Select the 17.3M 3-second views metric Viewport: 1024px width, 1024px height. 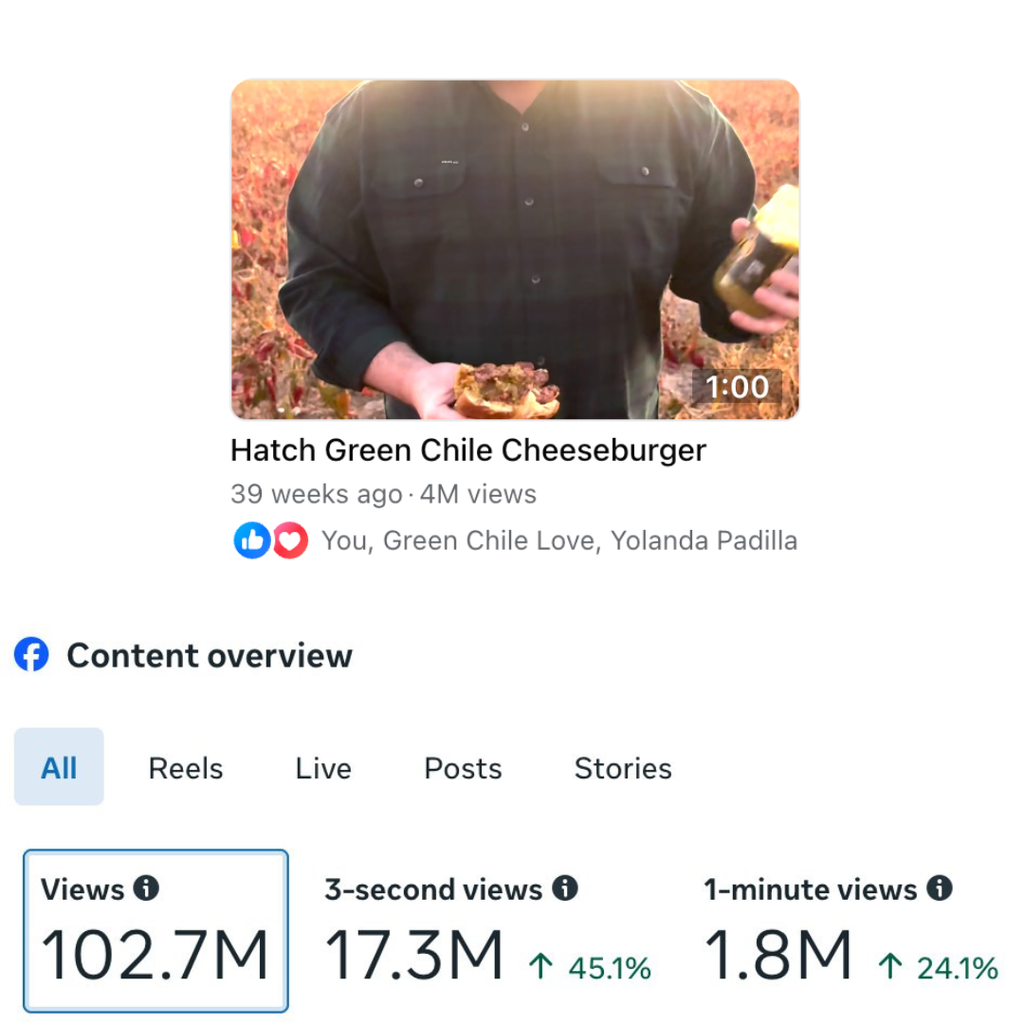click(x=414, y=955)
